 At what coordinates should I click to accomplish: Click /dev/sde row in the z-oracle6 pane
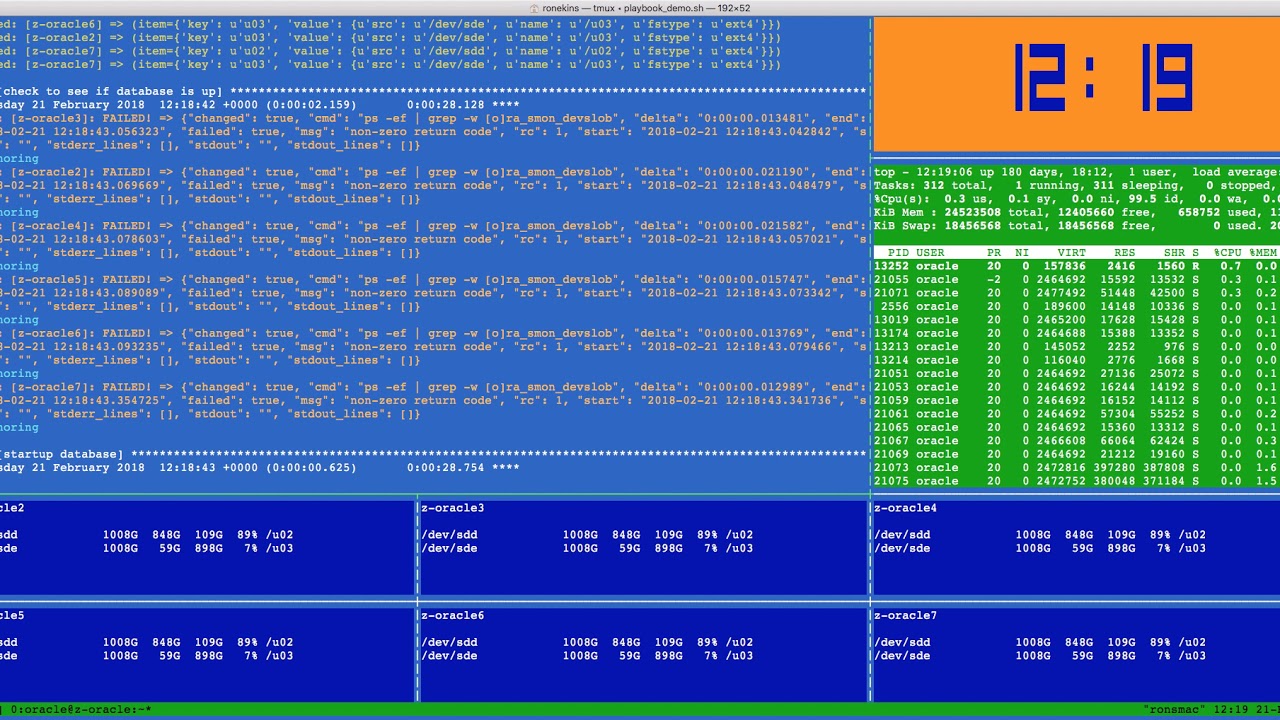(x=587, y=656)
